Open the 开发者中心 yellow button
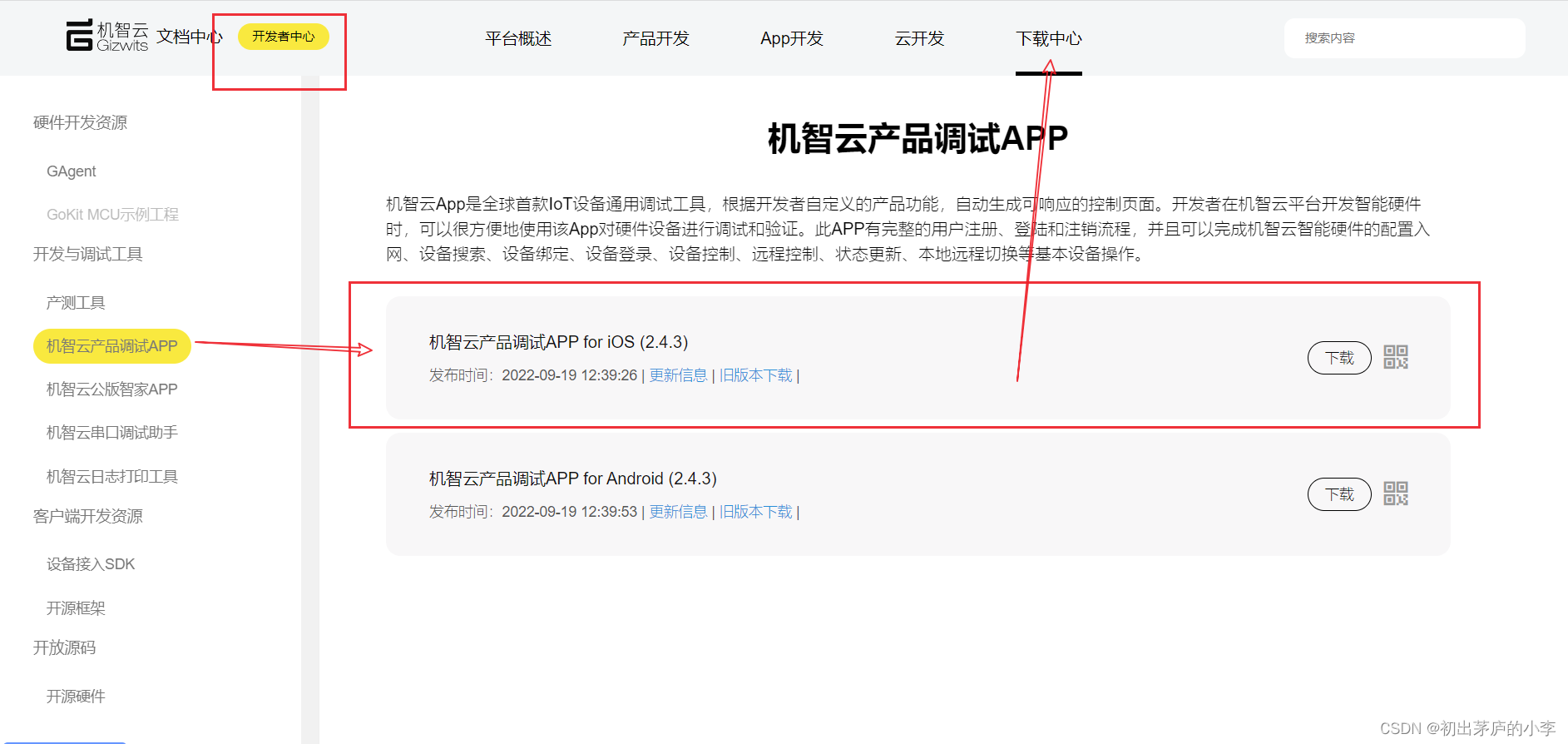This screenshot has width=1568, height=744. (x=284, y=37)
